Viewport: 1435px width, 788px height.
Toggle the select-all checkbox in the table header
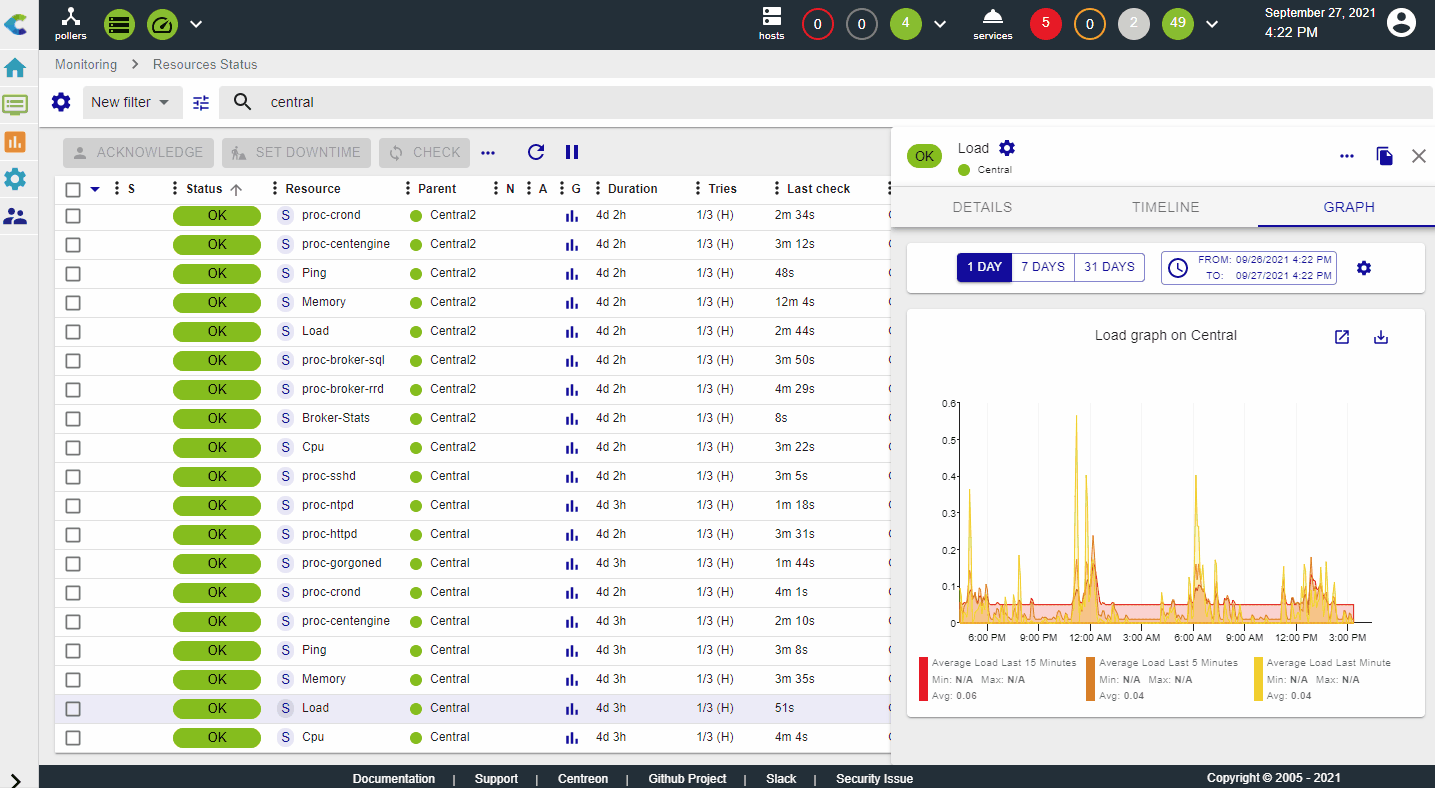point(73,189)
